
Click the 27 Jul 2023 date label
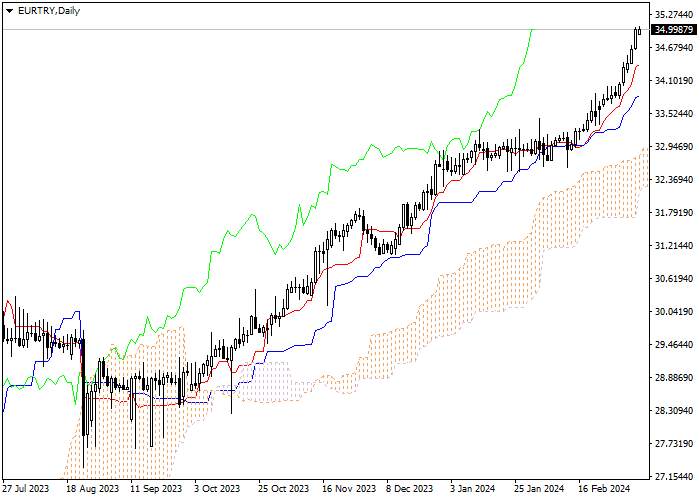pyautogui.click(x=26, y=488)
